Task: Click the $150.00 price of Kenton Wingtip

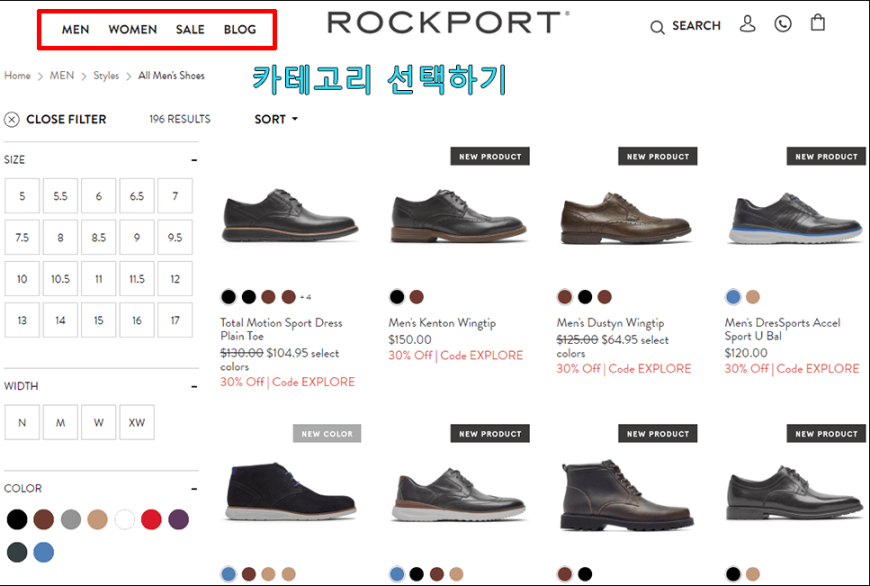Action: click(410, 340)
